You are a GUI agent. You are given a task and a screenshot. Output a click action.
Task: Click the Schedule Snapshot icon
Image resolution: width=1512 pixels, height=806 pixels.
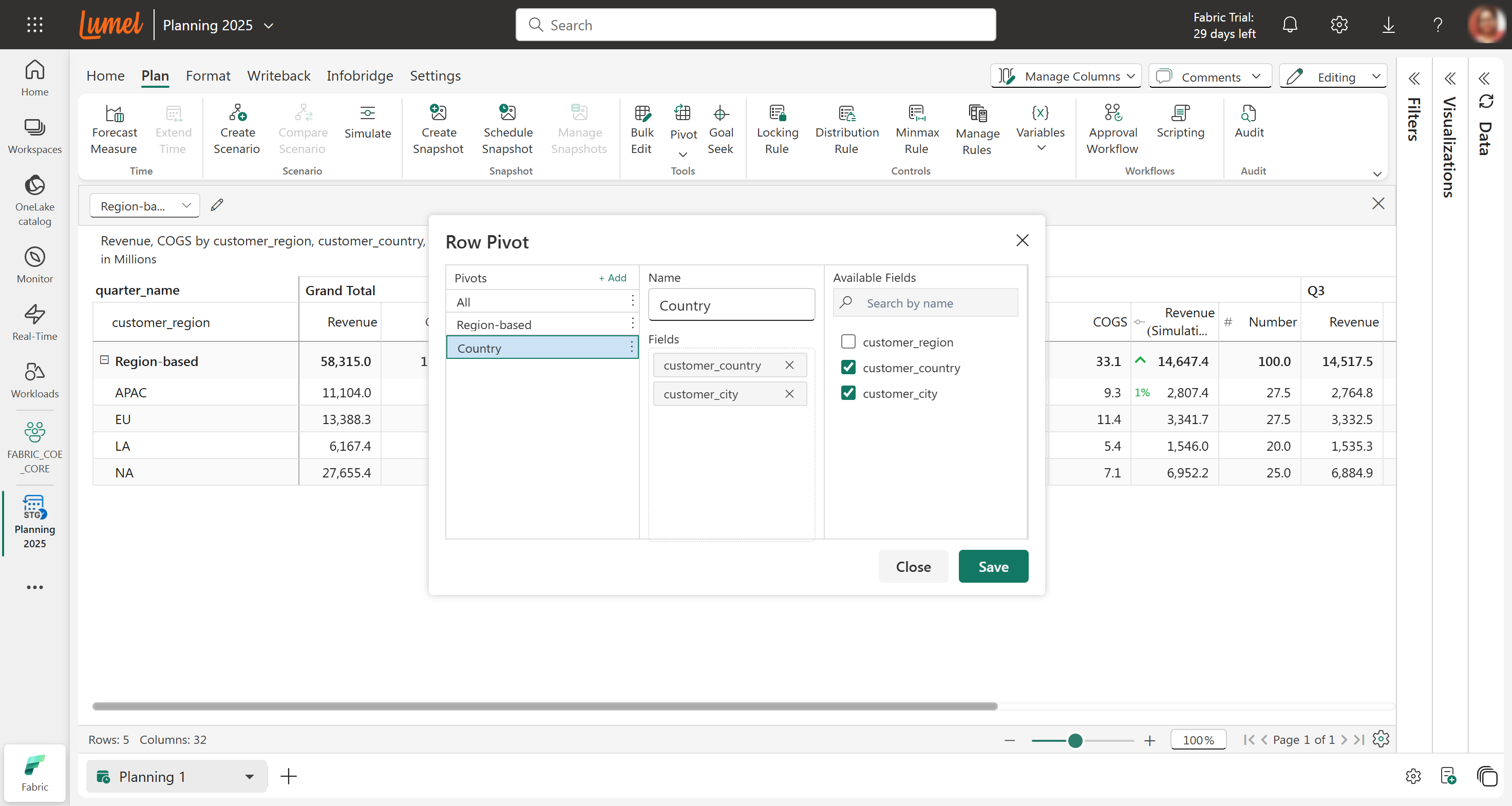(507, 112)
